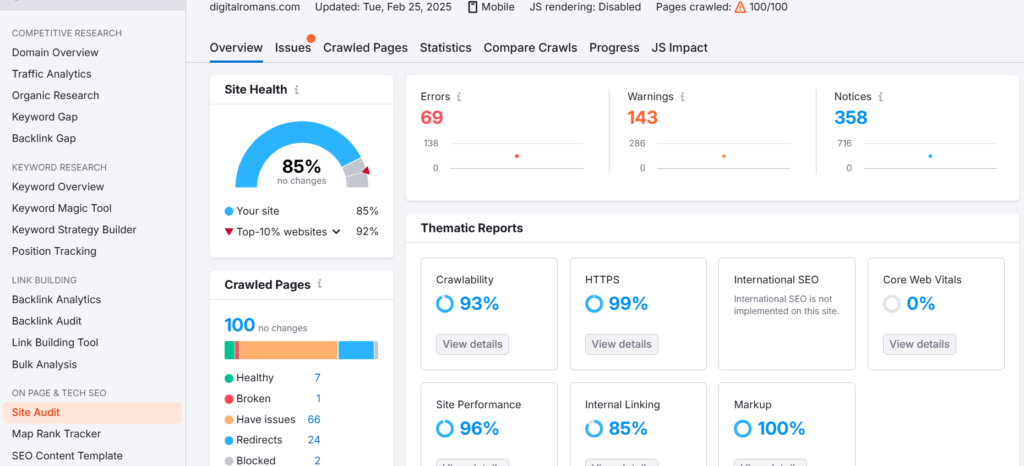The image size is (1024, 466).
Task: Click the Errors info icon
Action: pos(459,97)
